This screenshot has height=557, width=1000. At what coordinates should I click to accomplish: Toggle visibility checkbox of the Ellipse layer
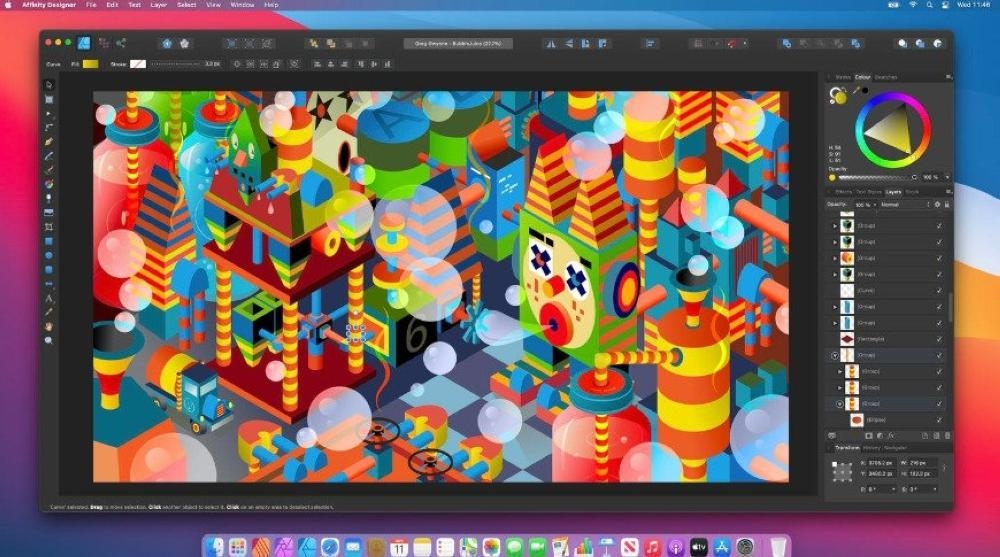939,421
